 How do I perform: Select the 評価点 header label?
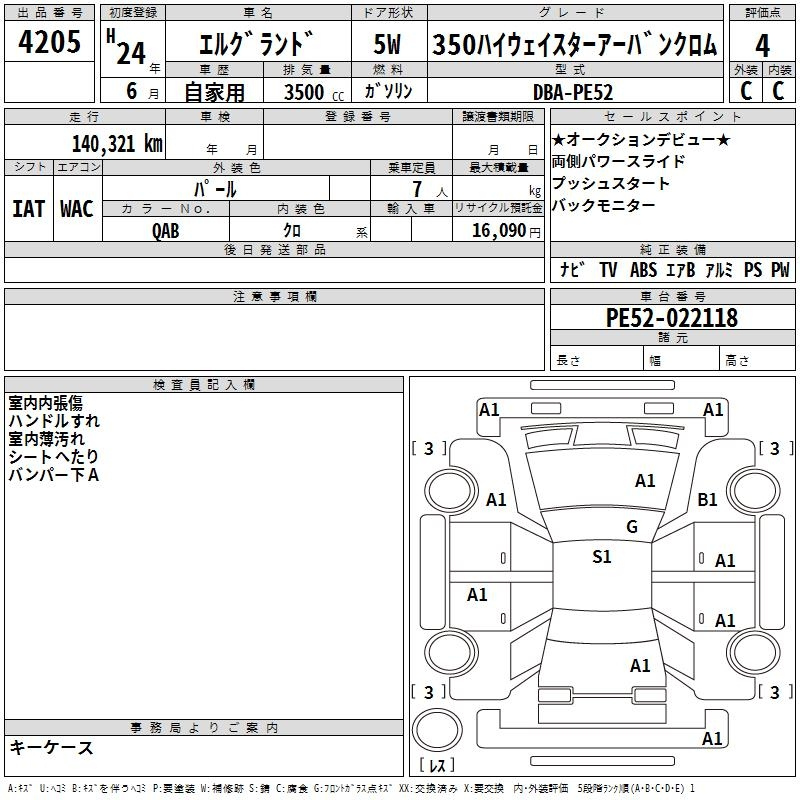(762, 12)
